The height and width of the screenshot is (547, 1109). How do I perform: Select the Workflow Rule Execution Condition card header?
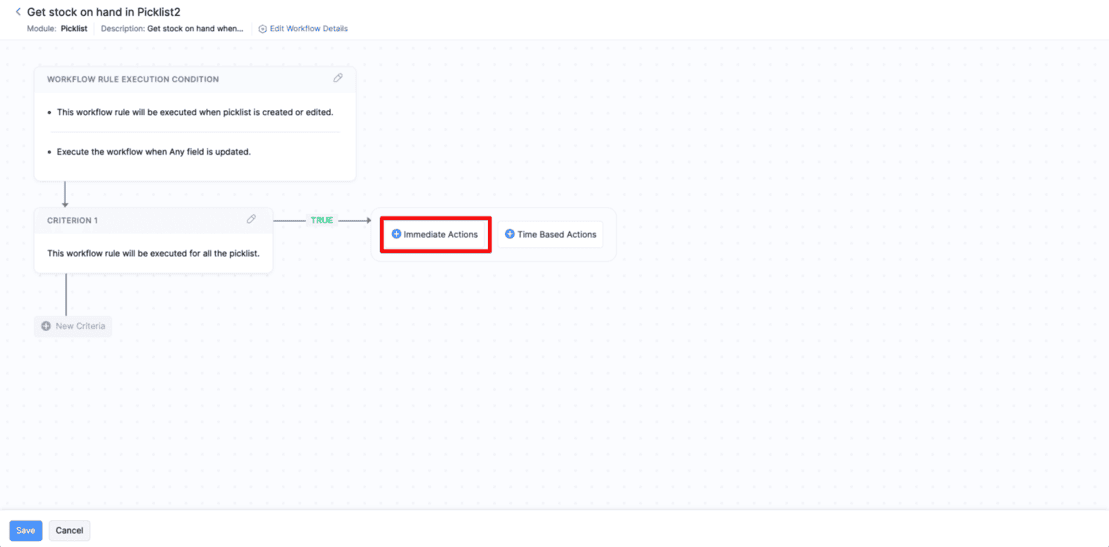point(133,79)
